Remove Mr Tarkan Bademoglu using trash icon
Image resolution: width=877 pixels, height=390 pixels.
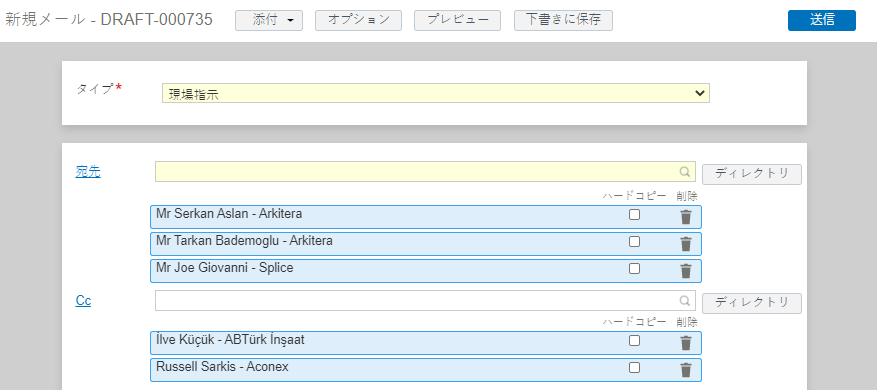point(686,244)
